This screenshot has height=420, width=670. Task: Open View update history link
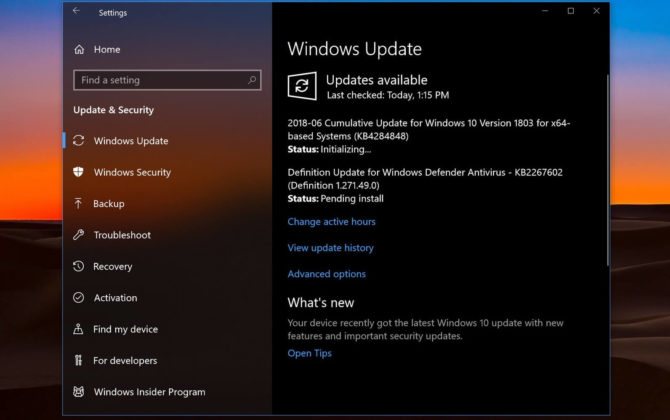point(330,248)
